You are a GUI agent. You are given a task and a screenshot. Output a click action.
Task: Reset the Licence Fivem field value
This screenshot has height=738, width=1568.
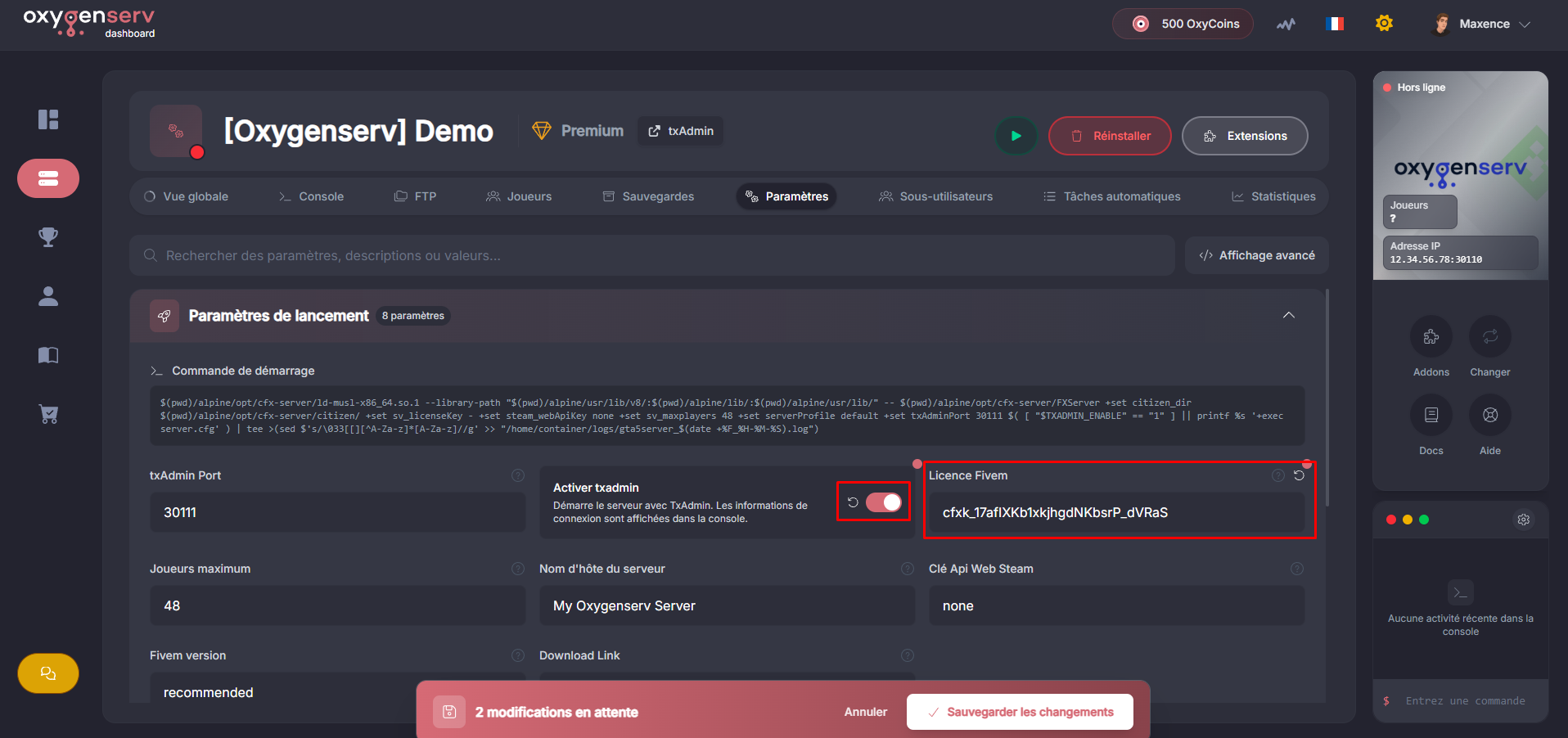tap(1299, 475)
